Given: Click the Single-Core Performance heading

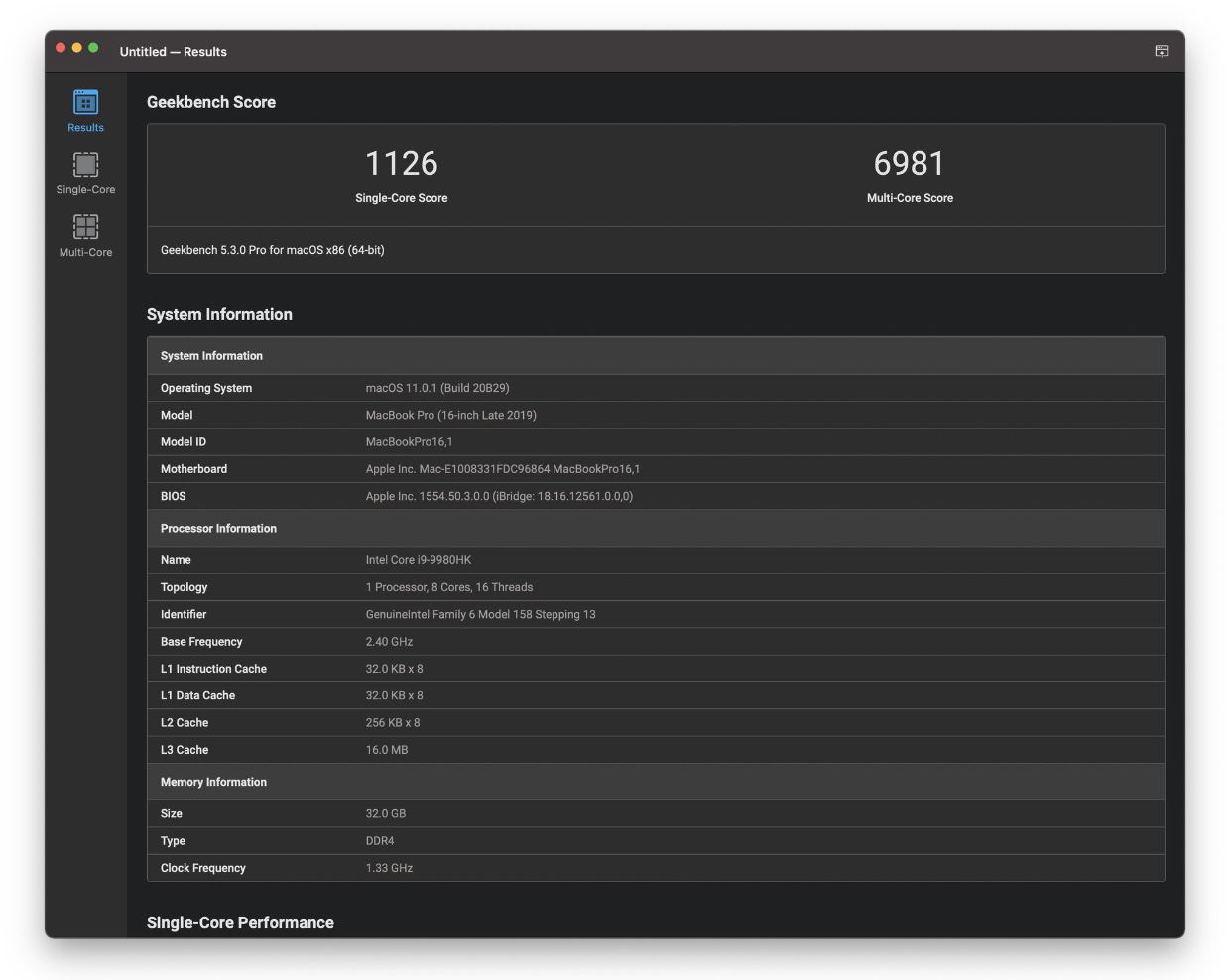Looking at the screenshot, I should 240,922.
